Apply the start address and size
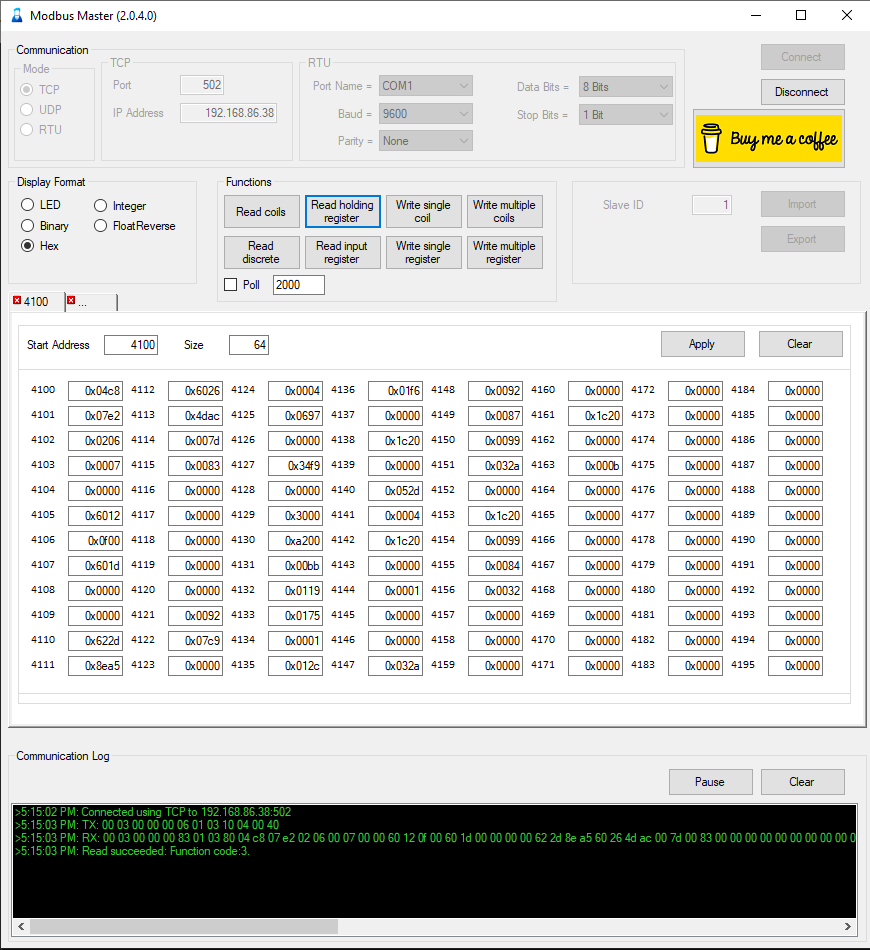 pyautogui.click(x=702, y=344)
